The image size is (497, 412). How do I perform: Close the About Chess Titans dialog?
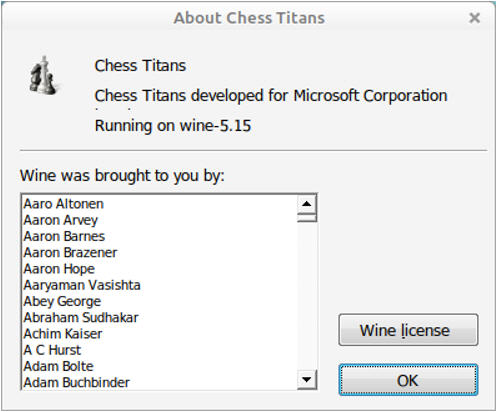(x=474, y=18)
